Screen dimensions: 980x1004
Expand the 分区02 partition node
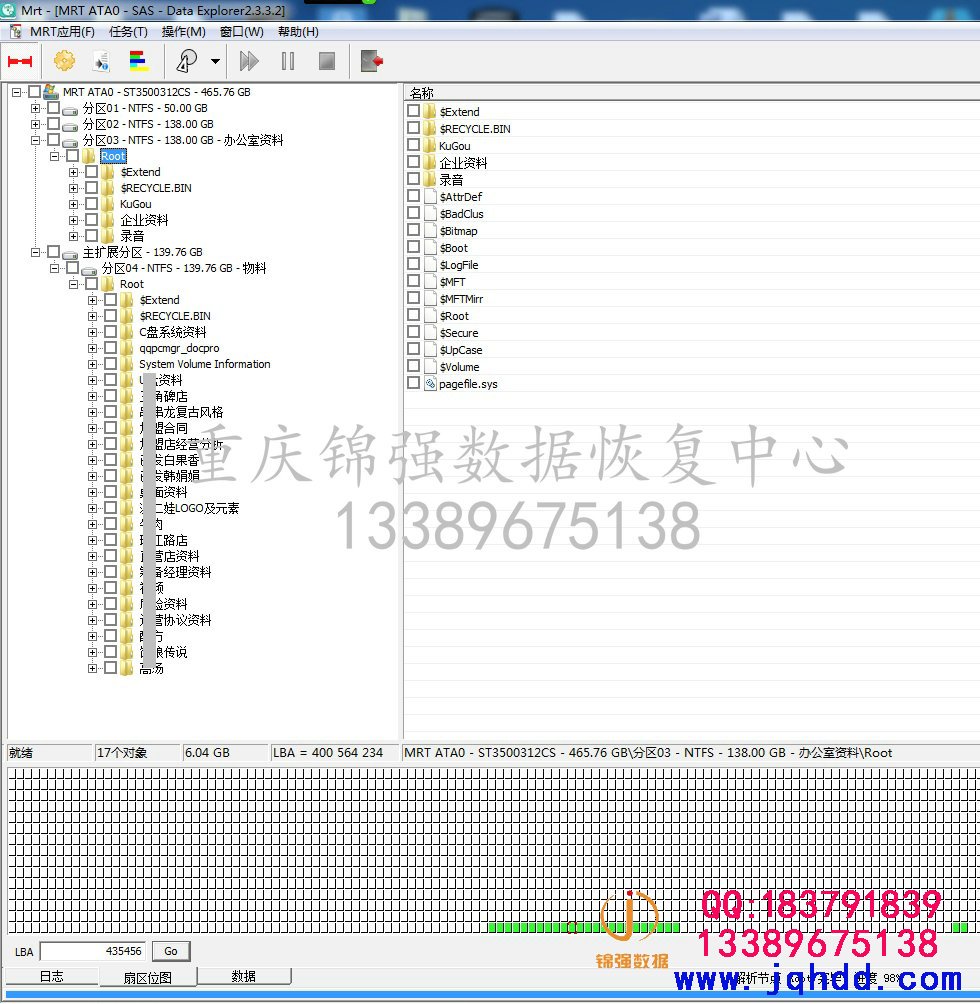36,124
